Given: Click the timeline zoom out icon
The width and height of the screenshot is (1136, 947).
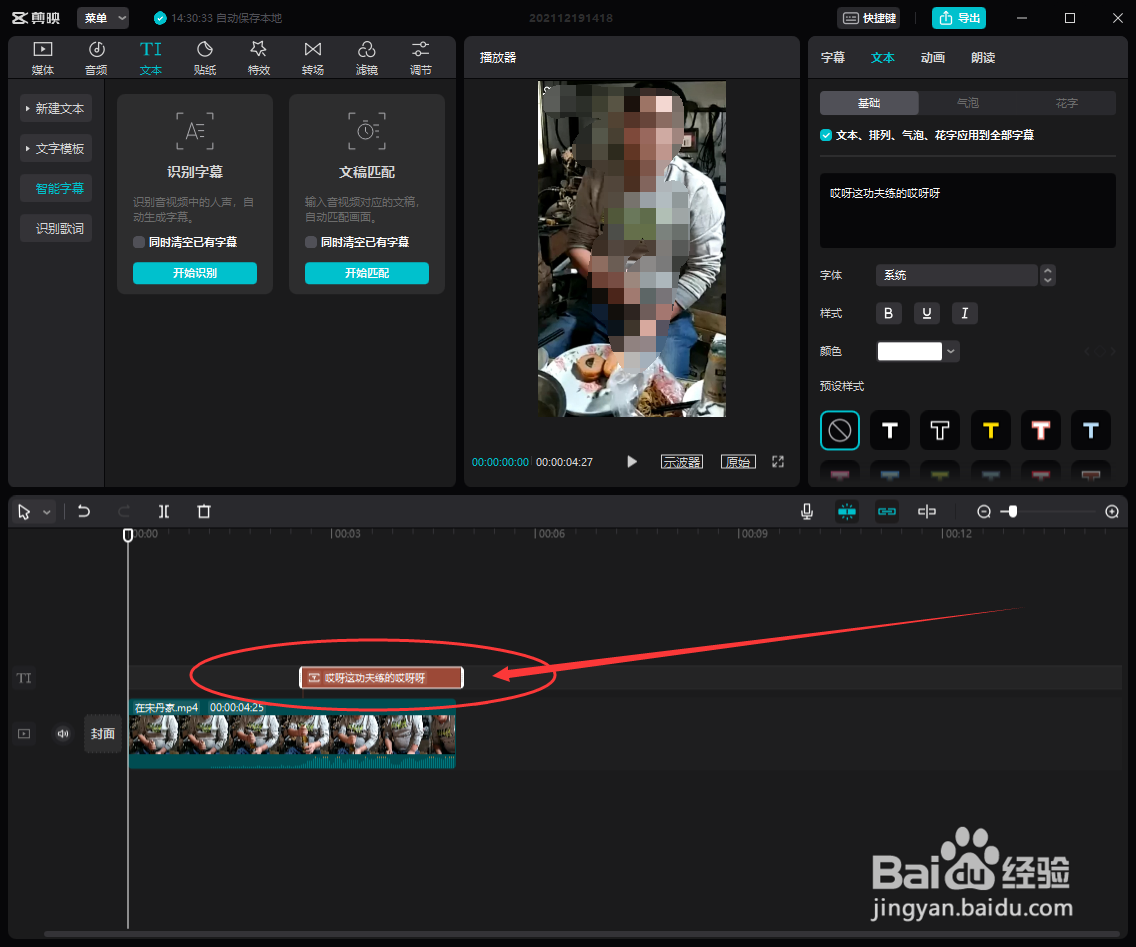Looking at the screenshot, I should (984, 512).
